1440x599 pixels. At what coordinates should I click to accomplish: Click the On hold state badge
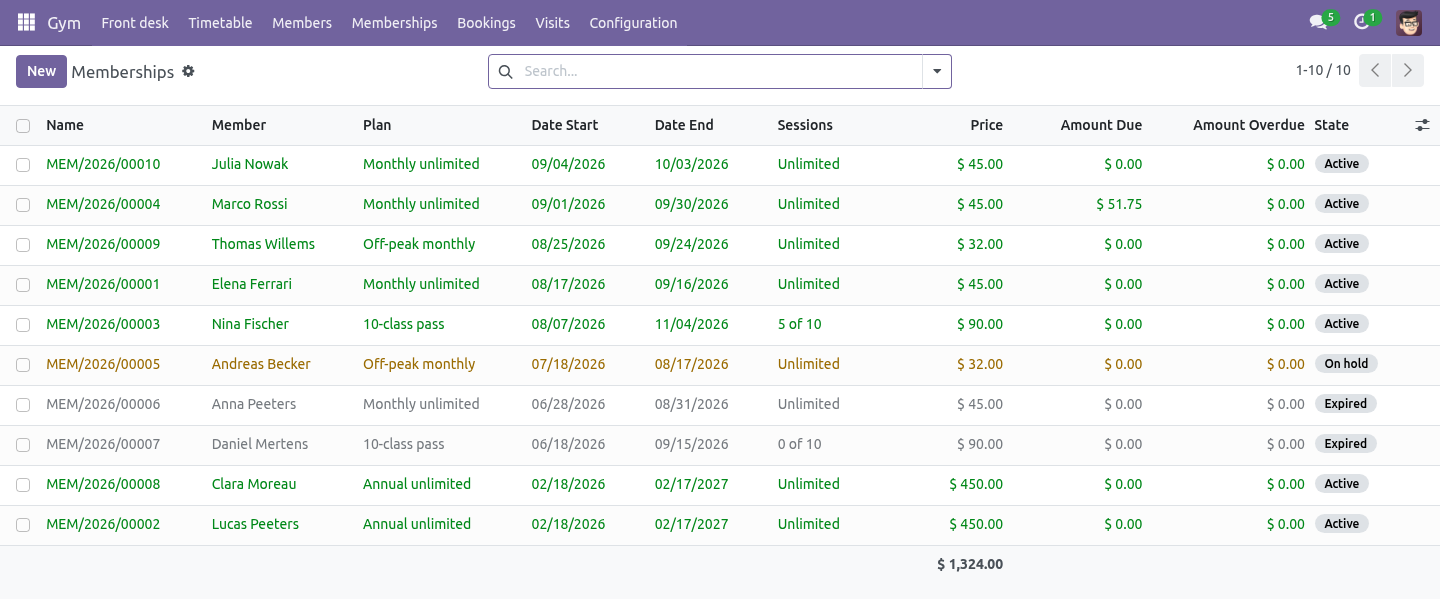1346,364
